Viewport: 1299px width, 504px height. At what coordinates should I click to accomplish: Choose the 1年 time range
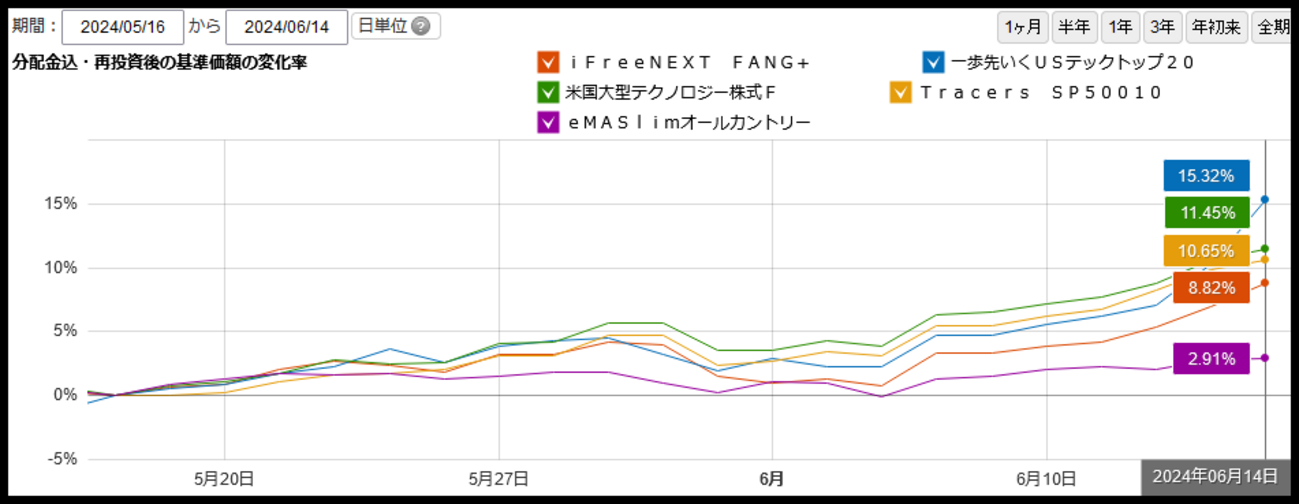coord(1120,27)
